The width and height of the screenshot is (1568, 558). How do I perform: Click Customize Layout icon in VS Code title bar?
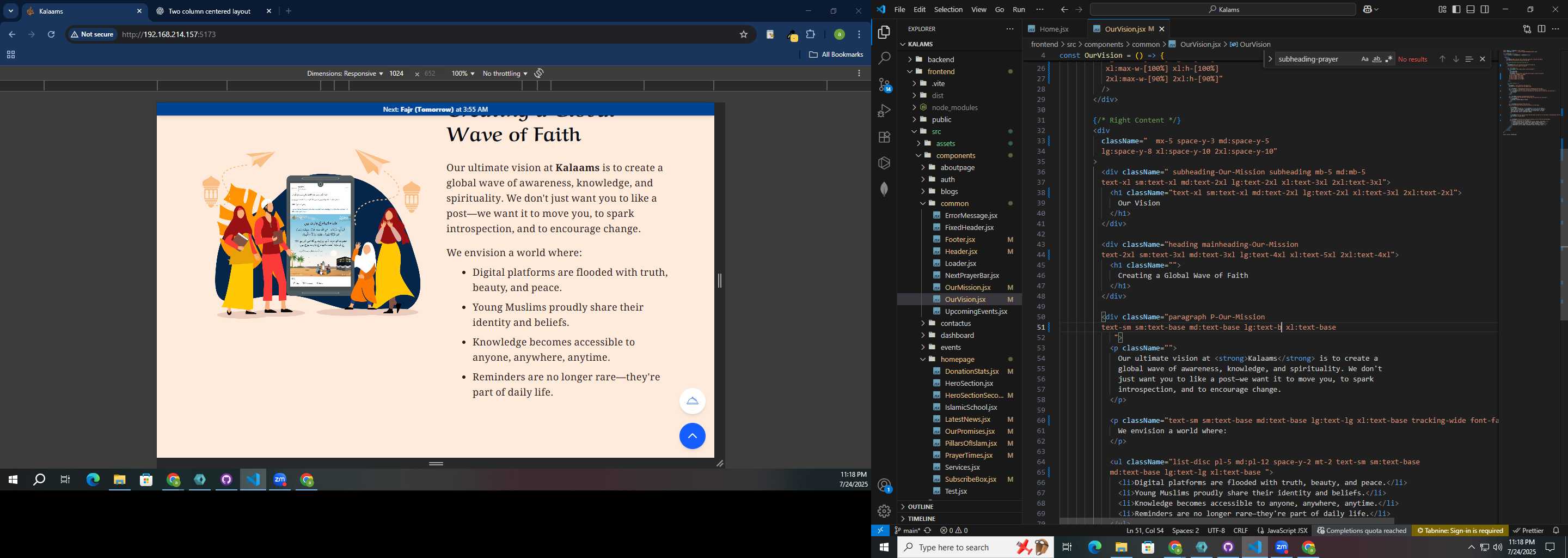tap(1442, 9)
